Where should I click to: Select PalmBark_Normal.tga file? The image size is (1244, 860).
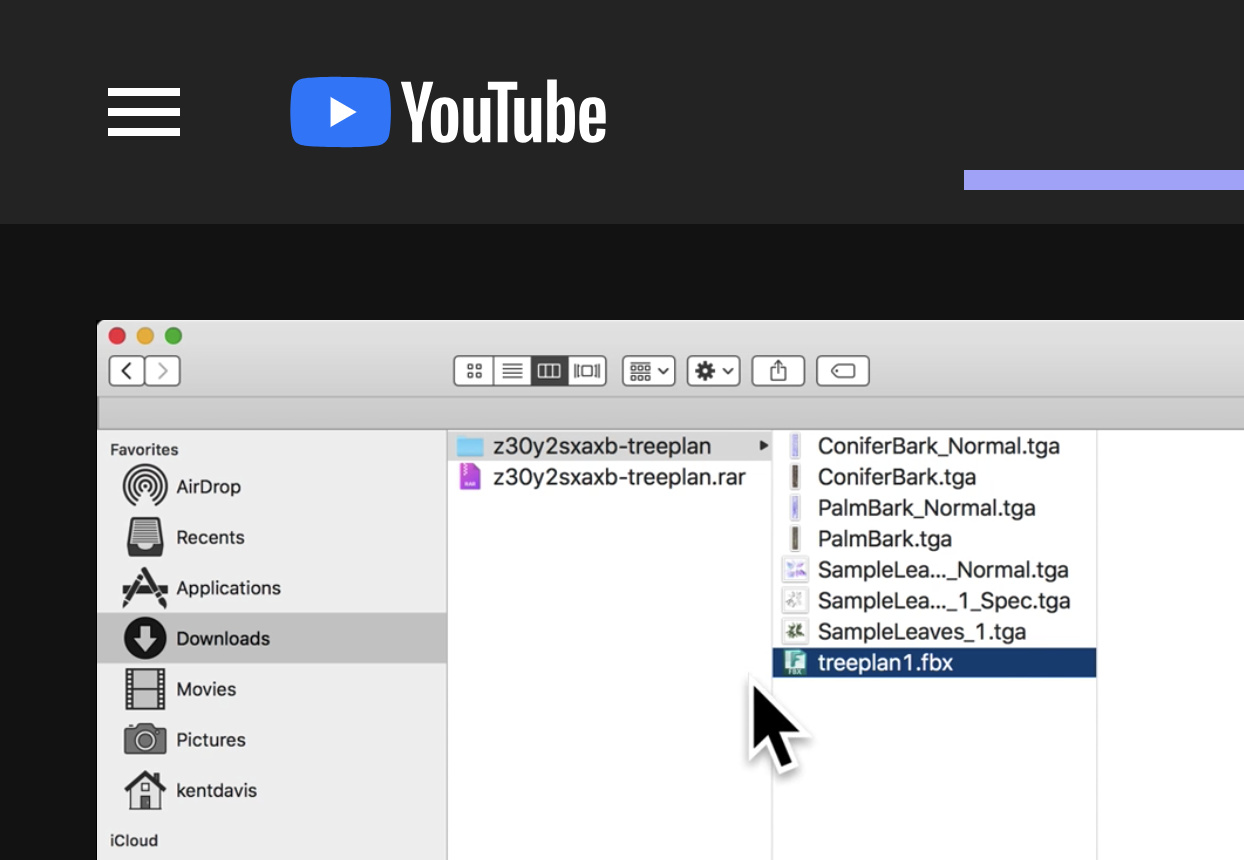tap(935, 508)
